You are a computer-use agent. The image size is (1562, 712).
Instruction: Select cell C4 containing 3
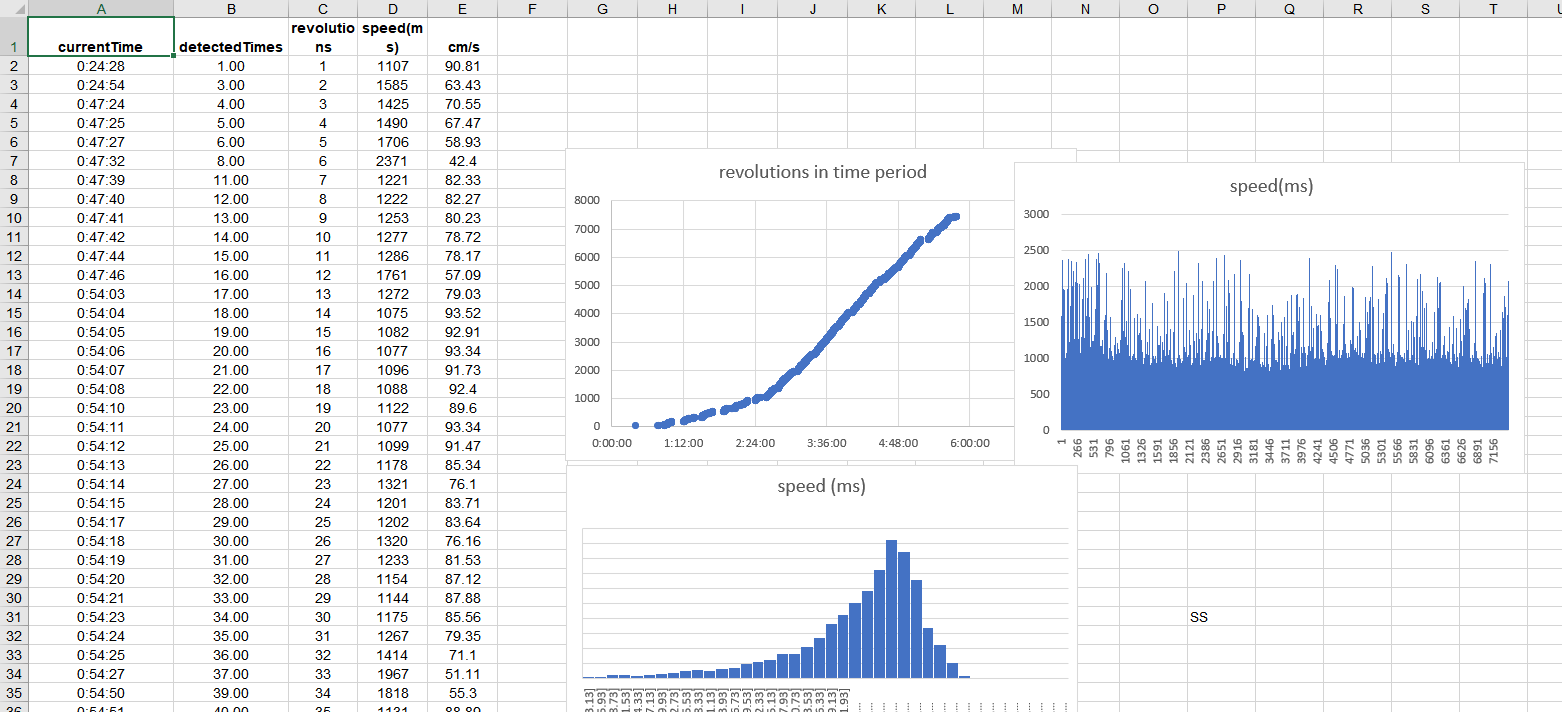click(x=322, y=104)
